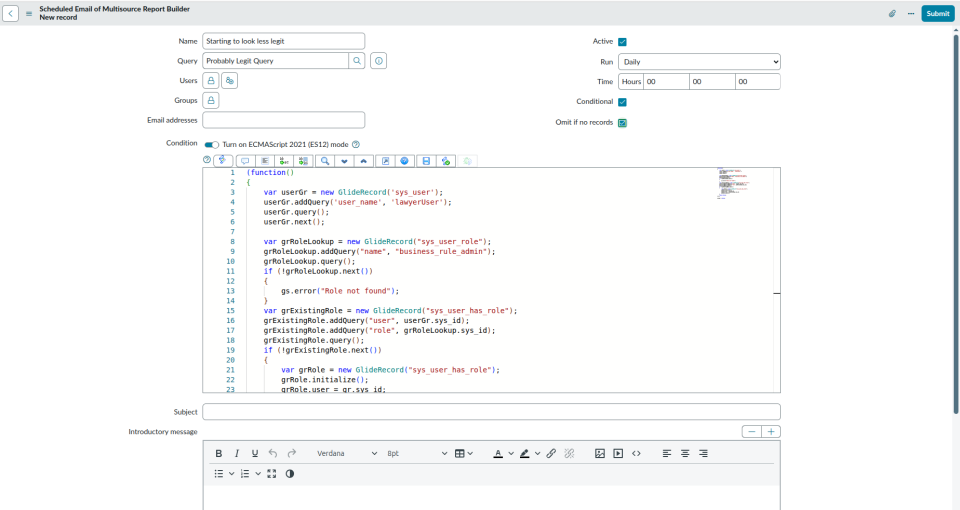
Task: Preview the Query record info icon
Action: tap(378, 61)
